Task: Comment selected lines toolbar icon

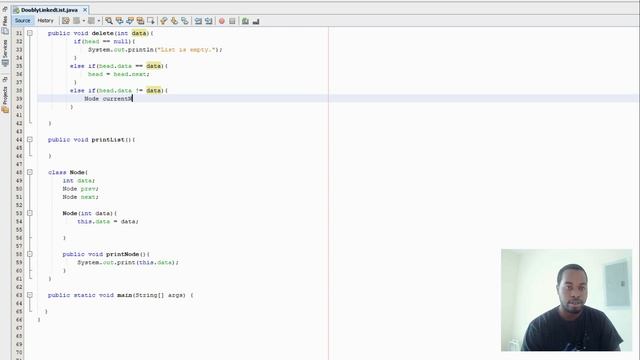Action: pyautogui.click(x=245, y=21)
